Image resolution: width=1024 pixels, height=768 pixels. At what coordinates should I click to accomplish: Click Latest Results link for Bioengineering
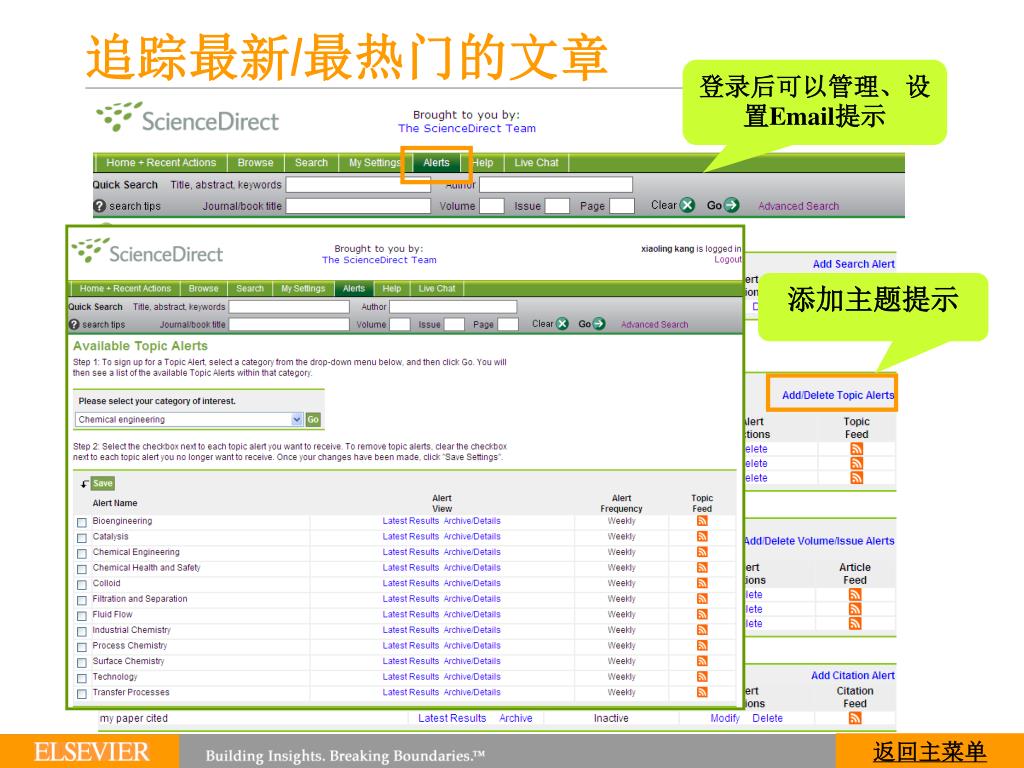click(411, 521)
